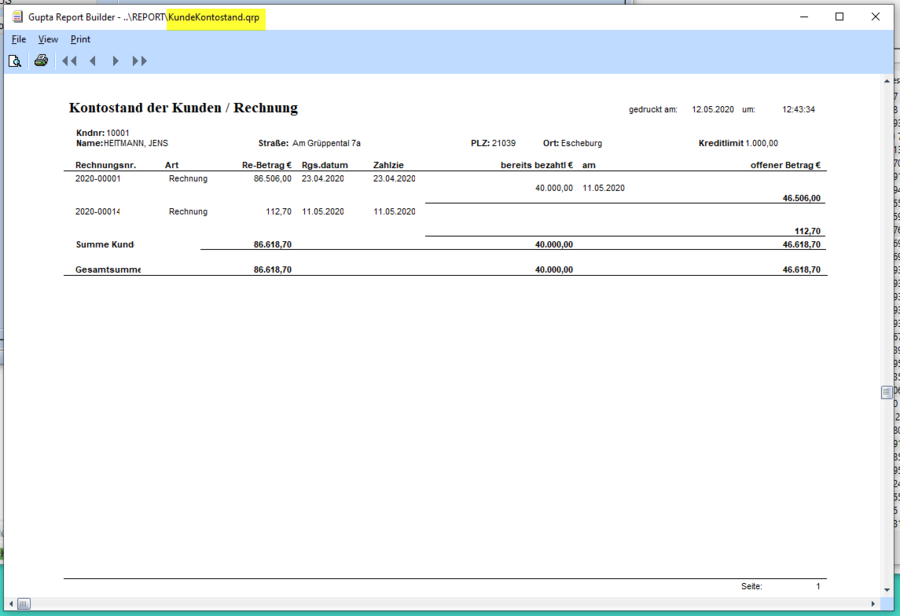Click the Gesamtsumme row label
The image size is (900, 616).
[108, 270]
